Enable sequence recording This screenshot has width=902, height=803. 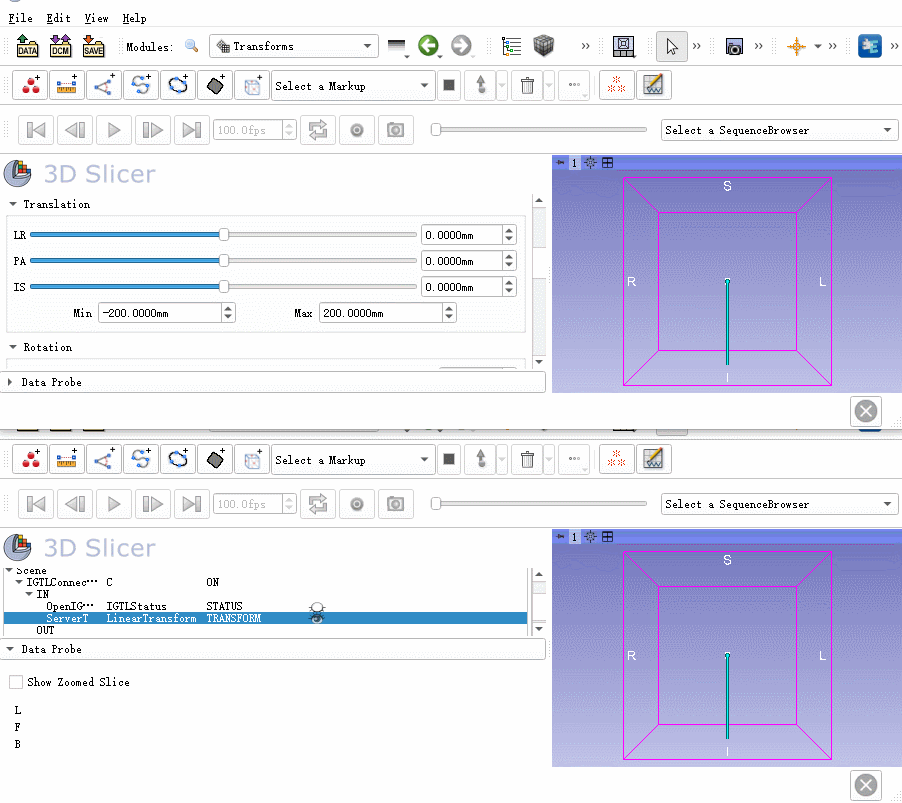click(357, 129)
